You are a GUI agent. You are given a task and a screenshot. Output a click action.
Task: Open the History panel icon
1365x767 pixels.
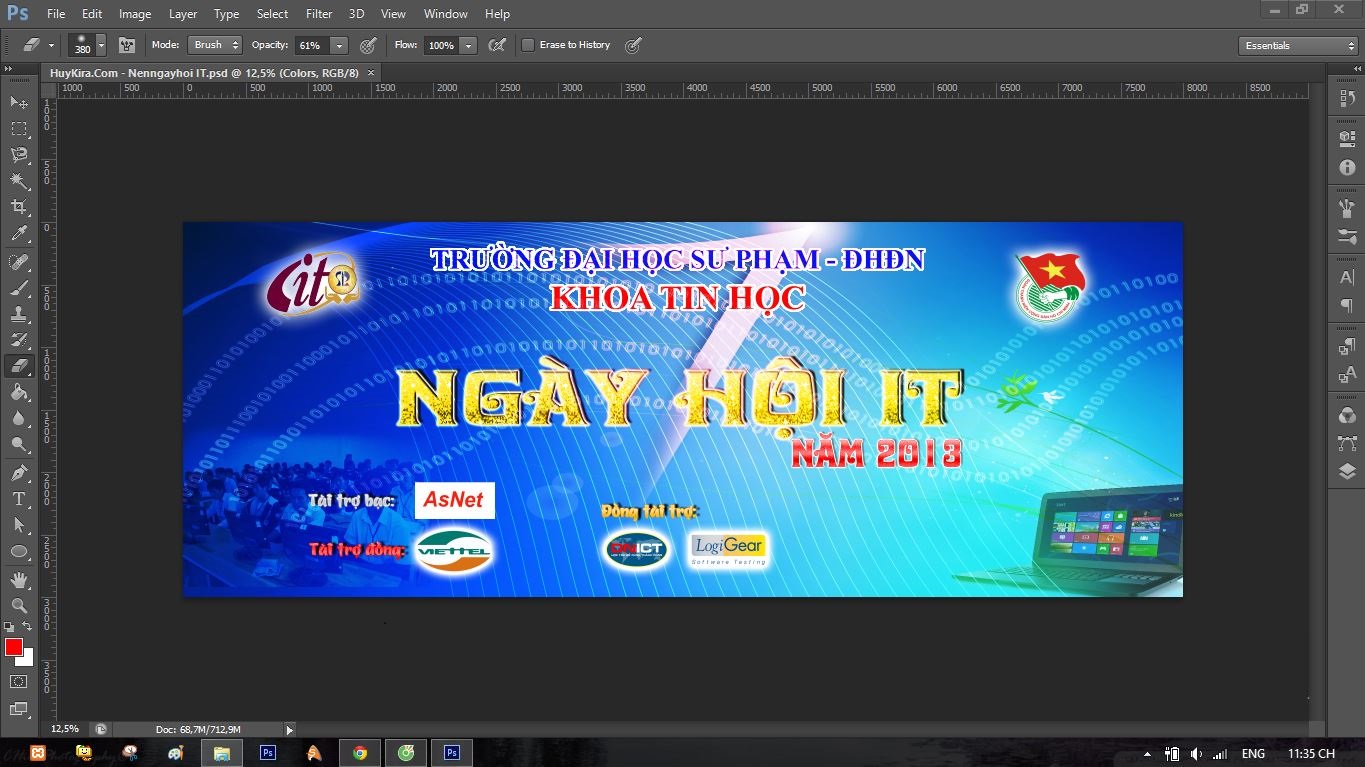tap(1347, 99)
